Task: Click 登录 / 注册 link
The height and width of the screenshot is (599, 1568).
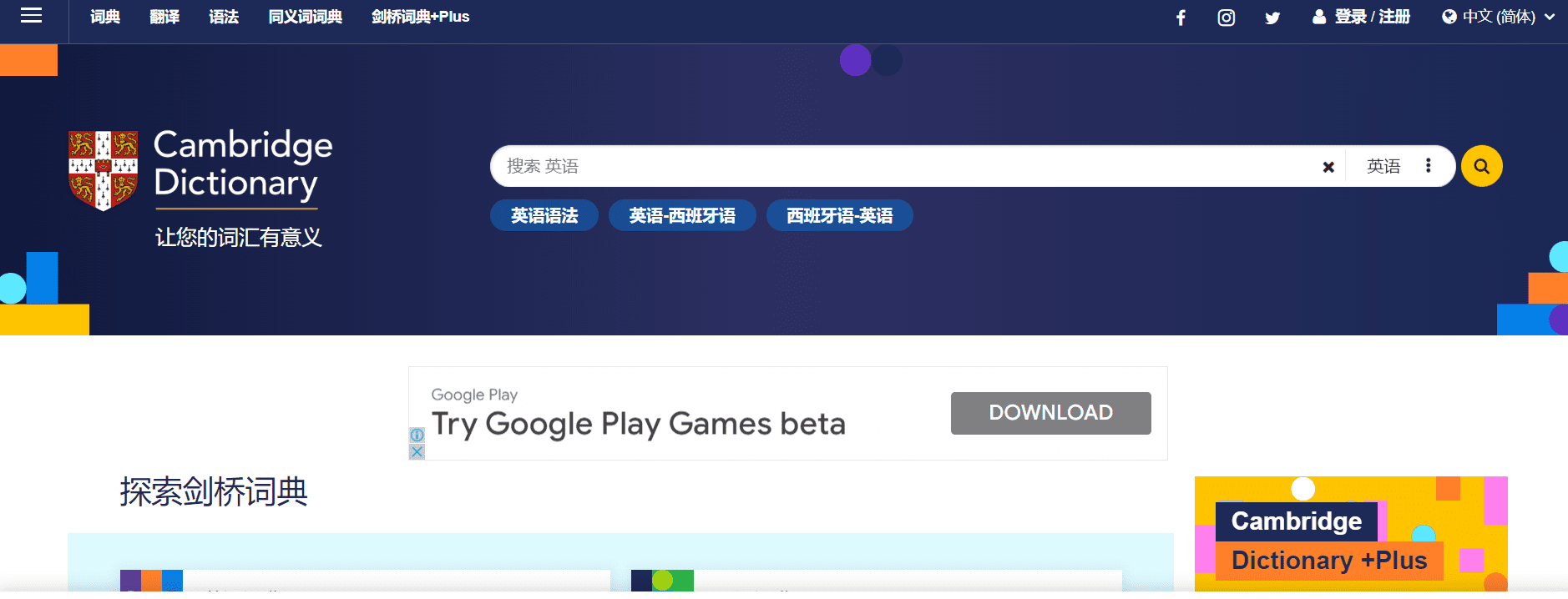Action: point(1372,17)
